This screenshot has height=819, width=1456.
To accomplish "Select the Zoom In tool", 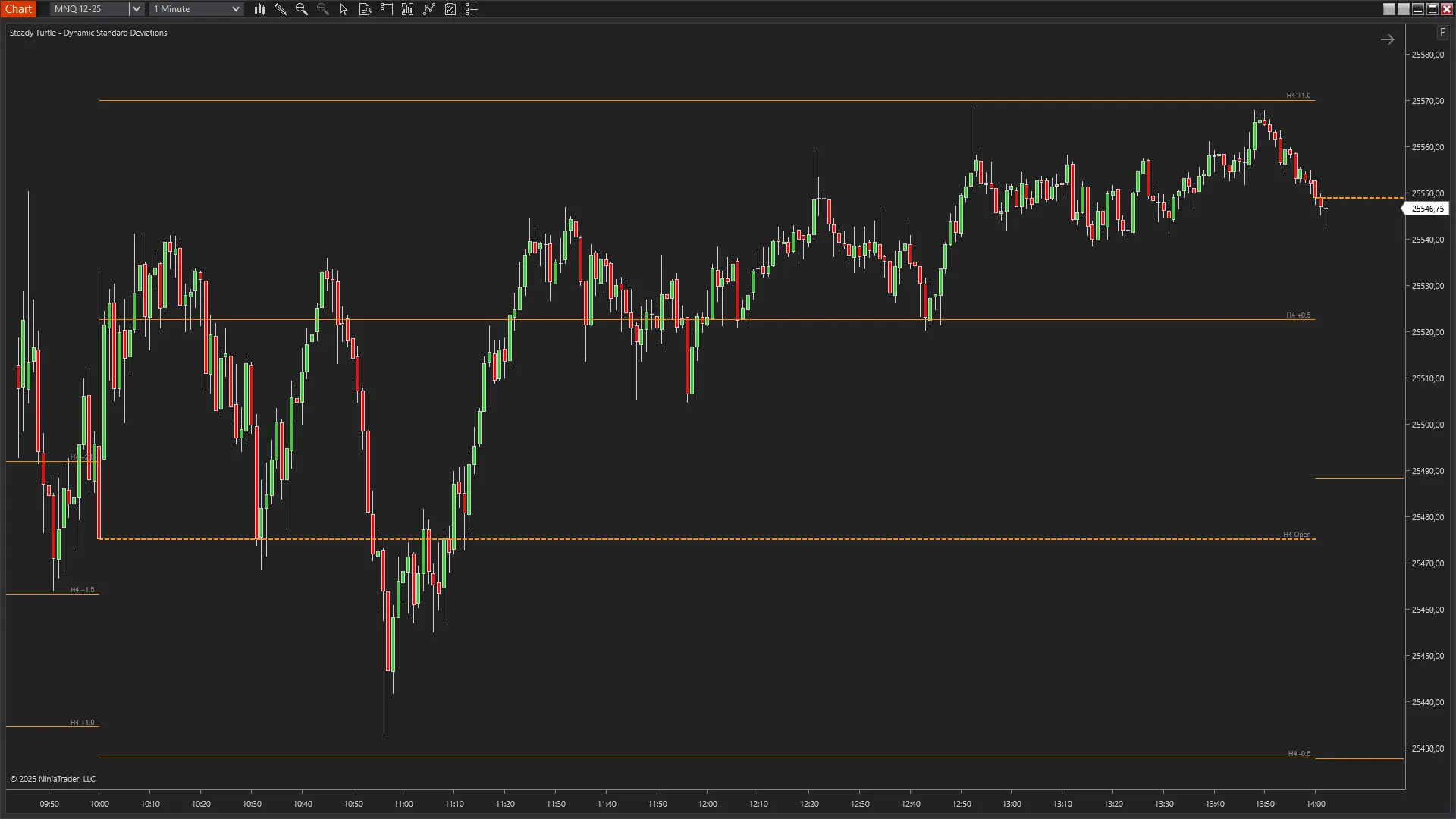I will click(x=302, y=9).
